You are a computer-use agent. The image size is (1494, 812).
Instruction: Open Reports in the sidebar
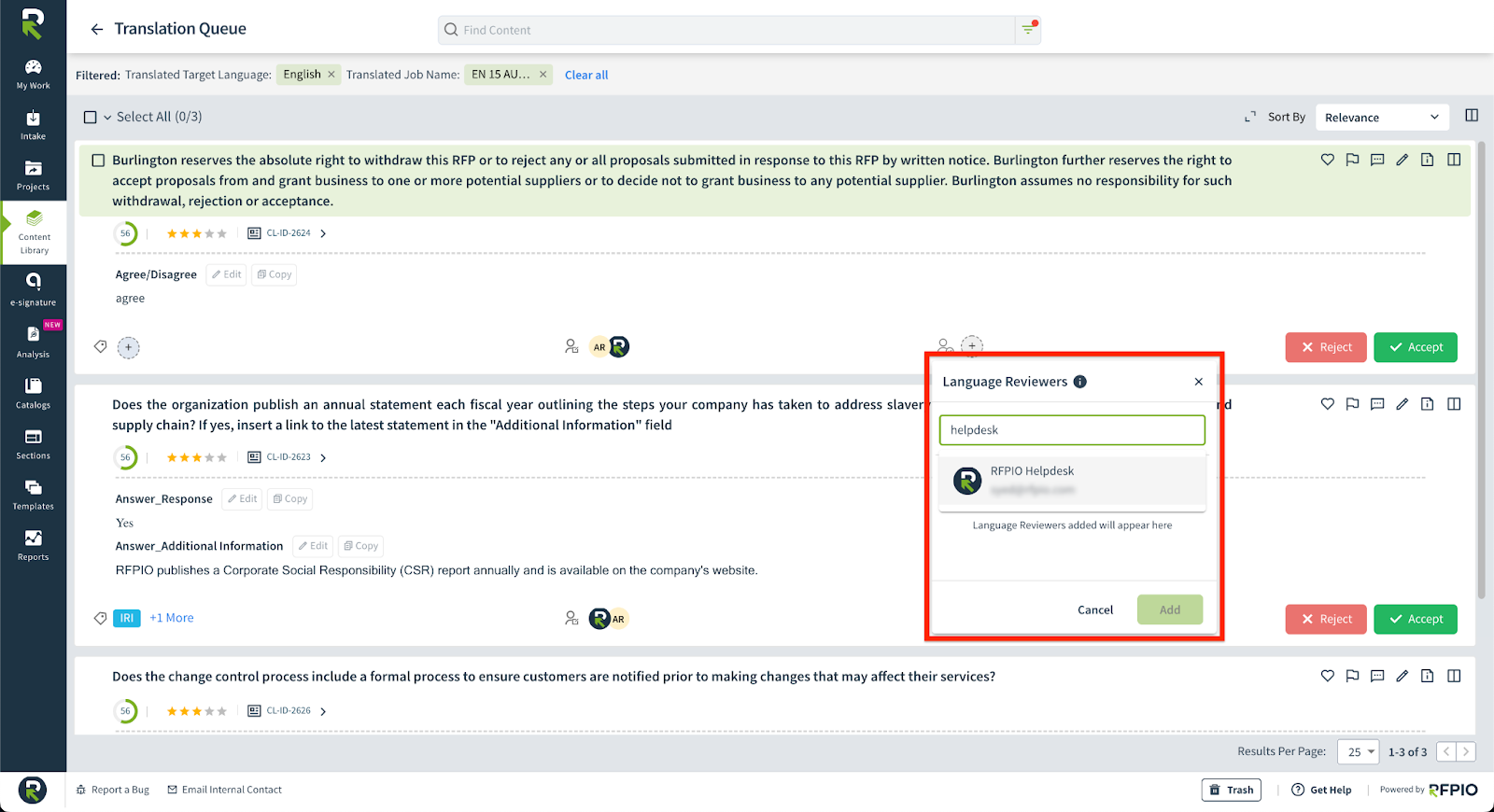[x=34, y=545]
